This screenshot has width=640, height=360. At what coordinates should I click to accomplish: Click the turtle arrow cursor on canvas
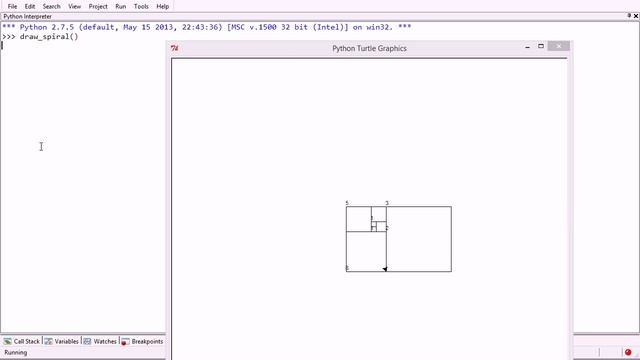tap(385, 269)
